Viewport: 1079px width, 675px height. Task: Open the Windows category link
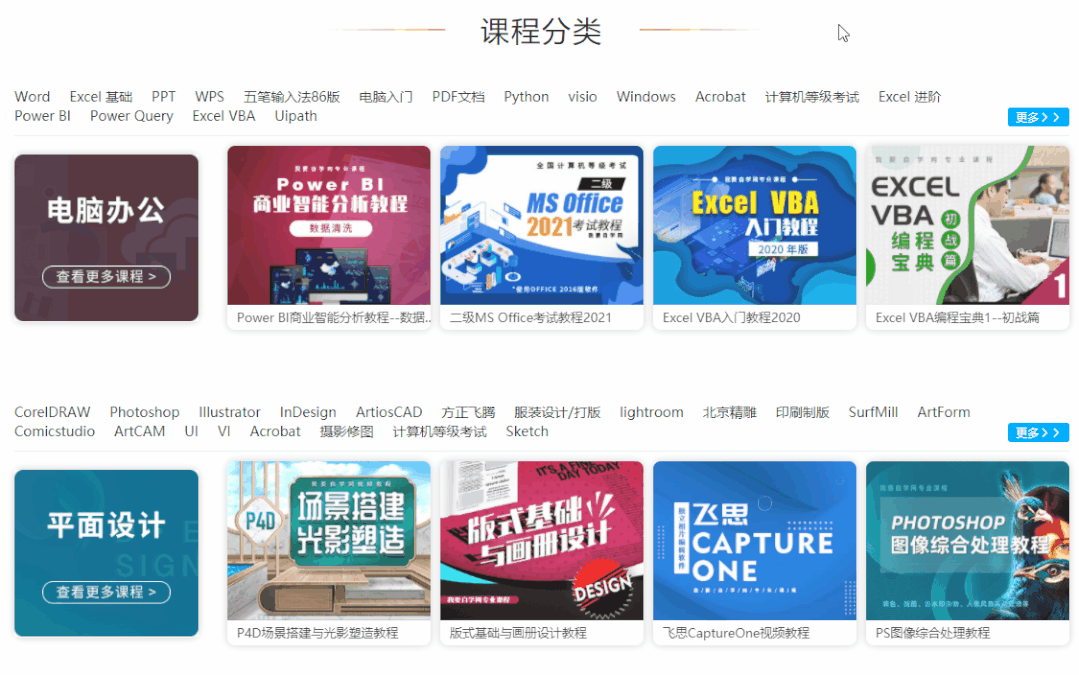(x=645, y=97)
